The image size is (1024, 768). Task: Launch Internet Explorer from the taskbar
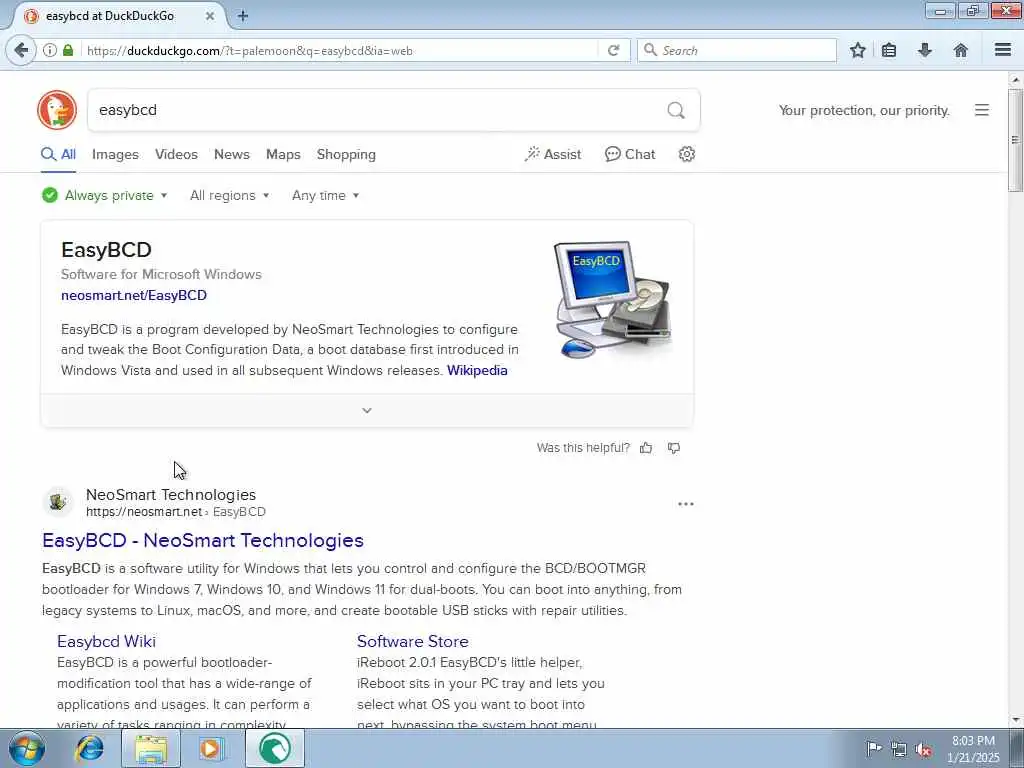(89, 748)
